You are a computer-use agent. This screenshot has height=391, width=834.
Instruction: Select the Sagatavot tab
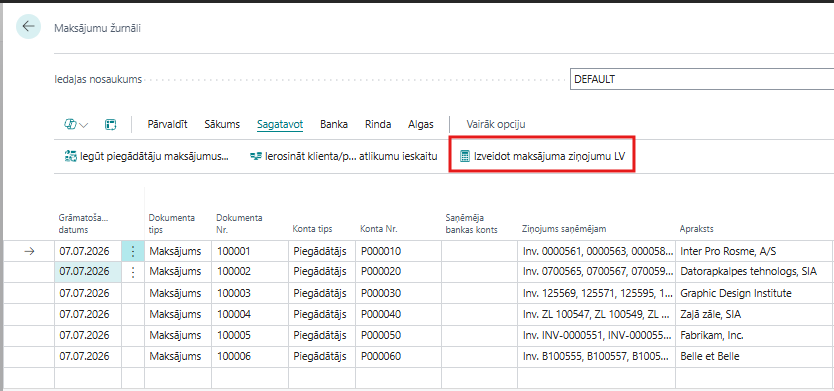tap(280, 124)
